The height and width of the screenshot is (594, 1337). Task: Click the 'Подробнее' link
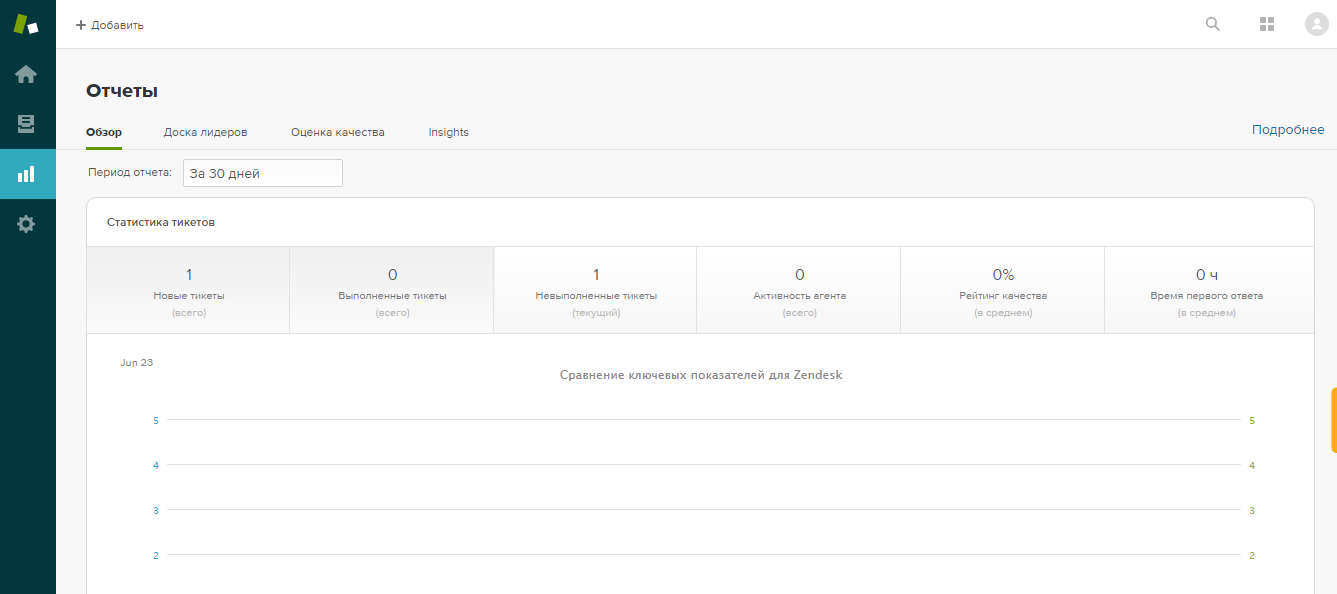pos(1288,129)
